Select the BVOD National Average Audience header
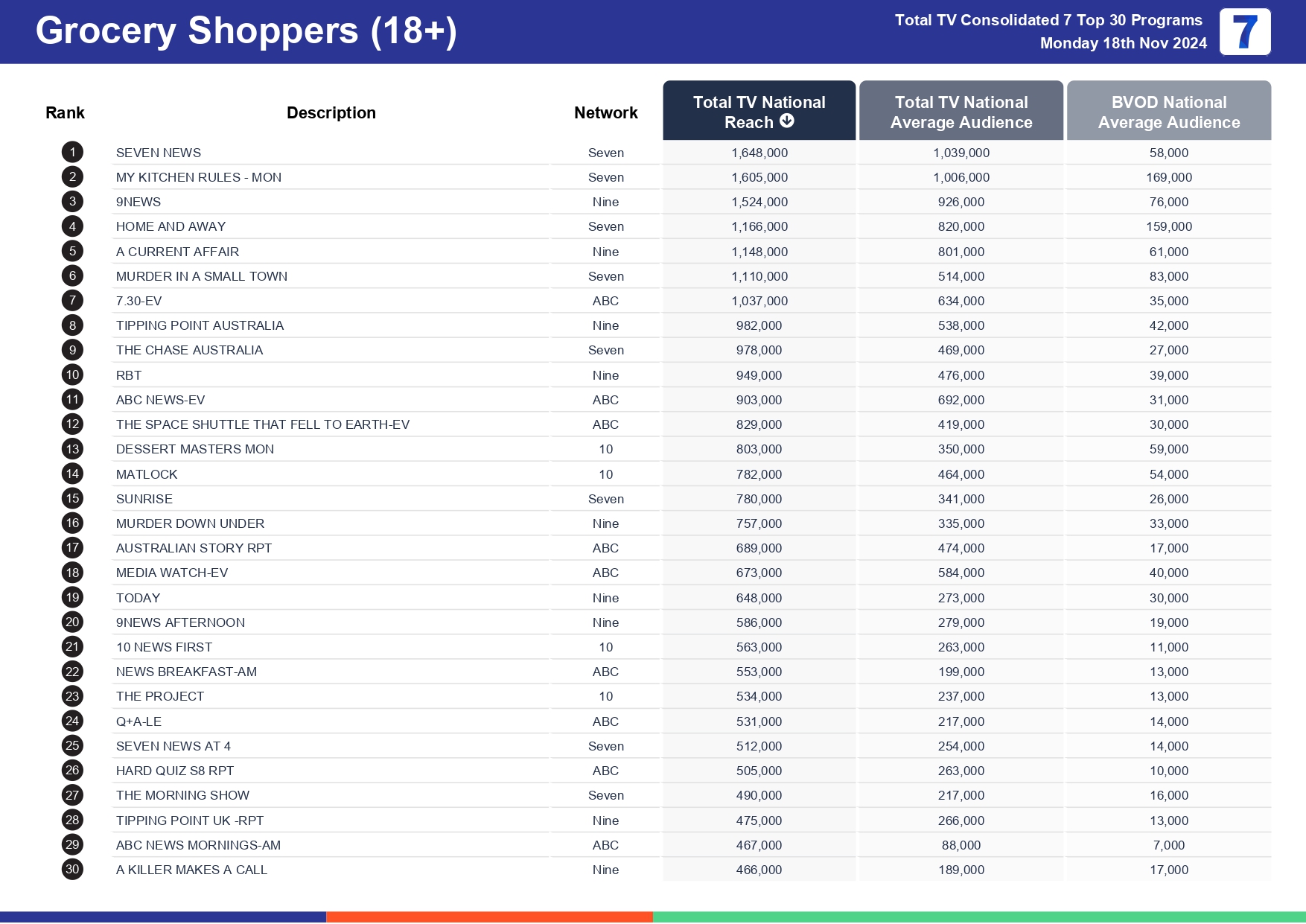This screenshot has height=924, width=1306. [1168, 112]
